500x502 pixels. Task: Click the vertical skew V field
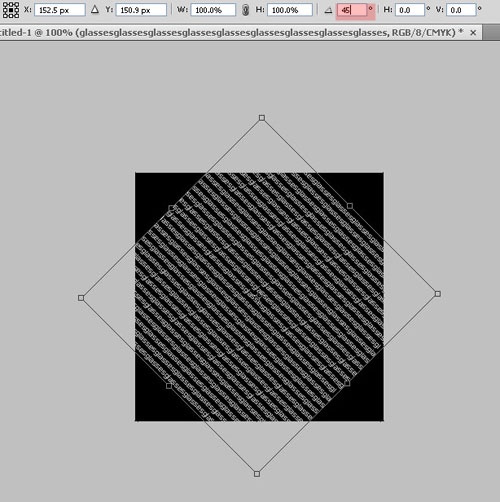[461, 10]
